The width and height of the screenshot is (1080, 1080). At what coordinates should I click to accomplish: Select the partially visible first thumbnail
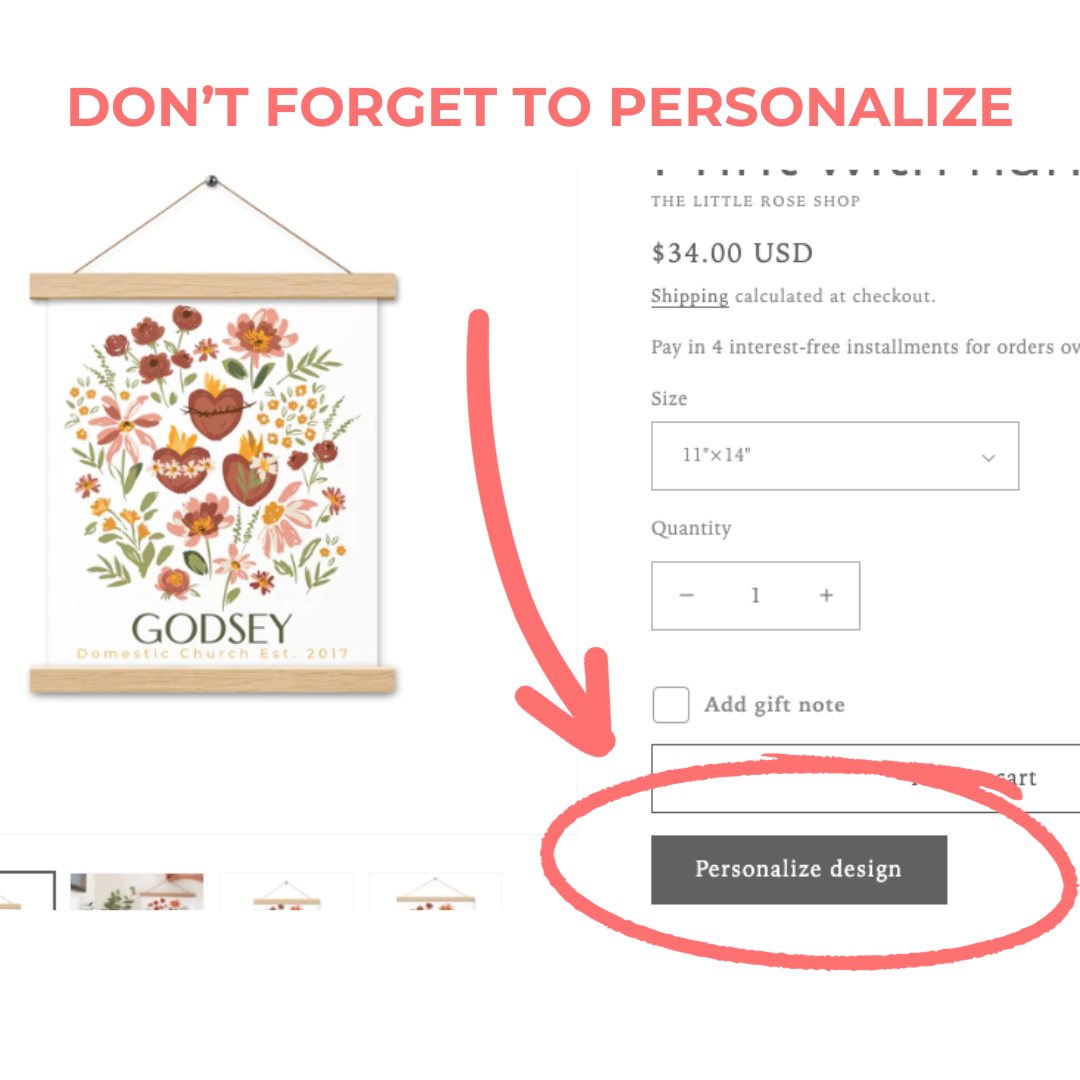click(28, 891)
